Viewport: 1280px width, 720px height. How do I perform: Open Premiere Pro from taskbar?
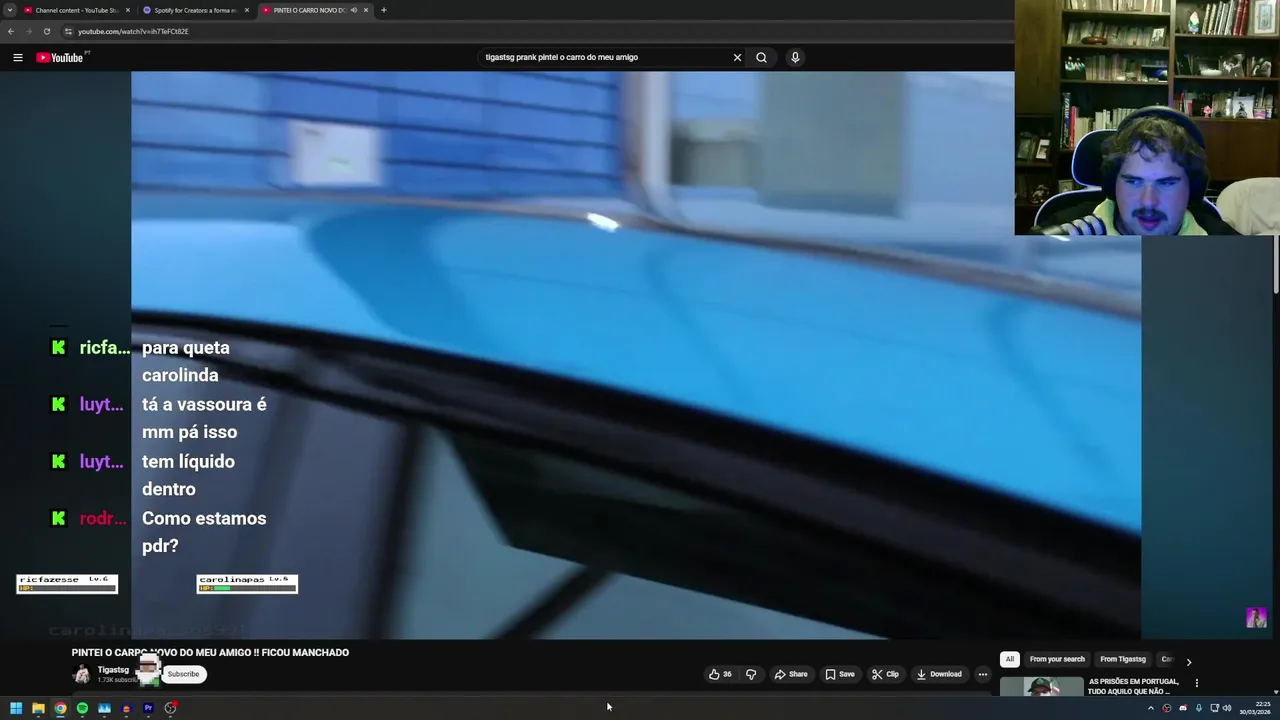coord(148,708)
